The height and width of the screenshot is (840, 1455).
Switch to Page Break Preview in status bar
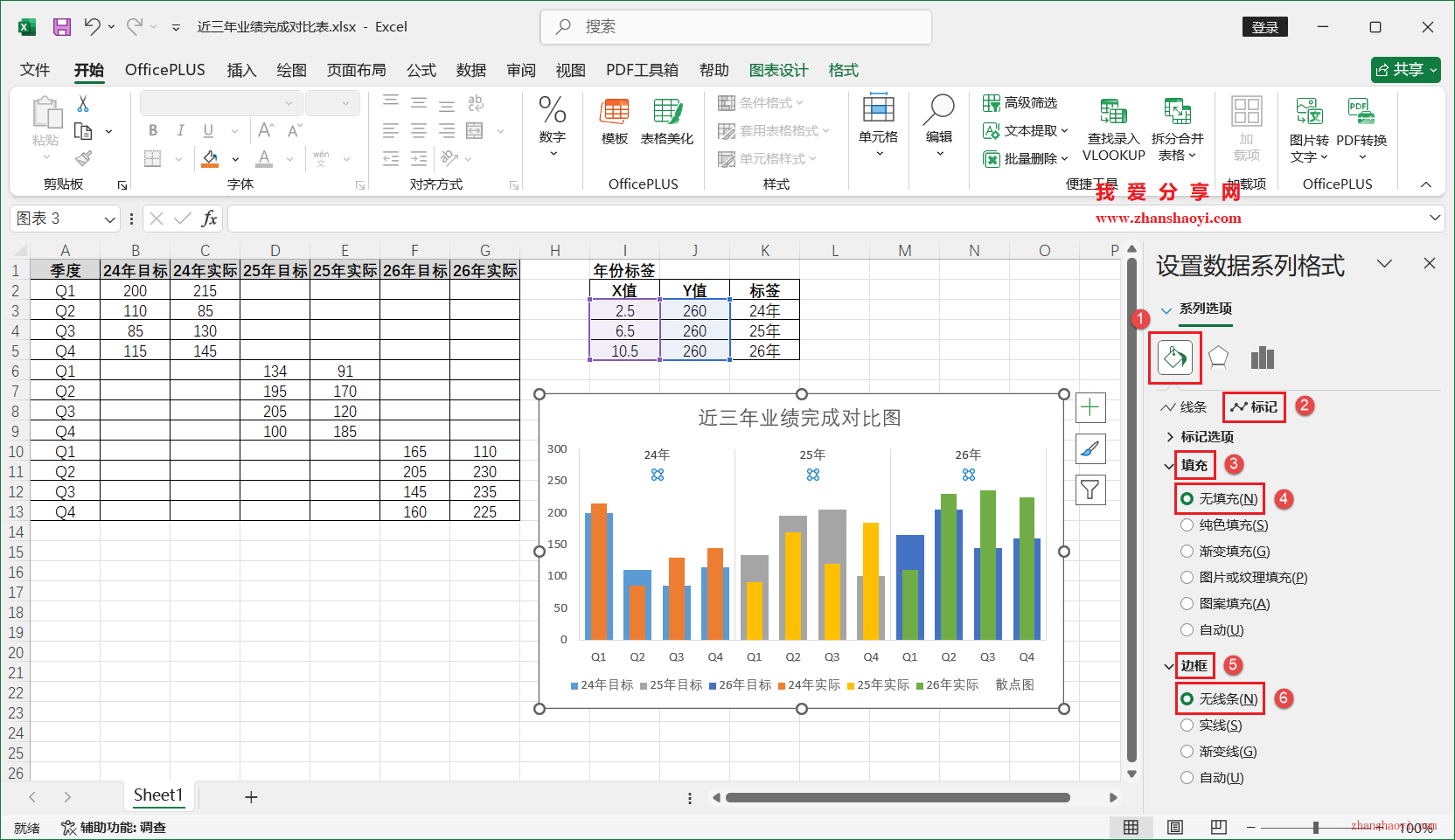[x=1219, y=827]
